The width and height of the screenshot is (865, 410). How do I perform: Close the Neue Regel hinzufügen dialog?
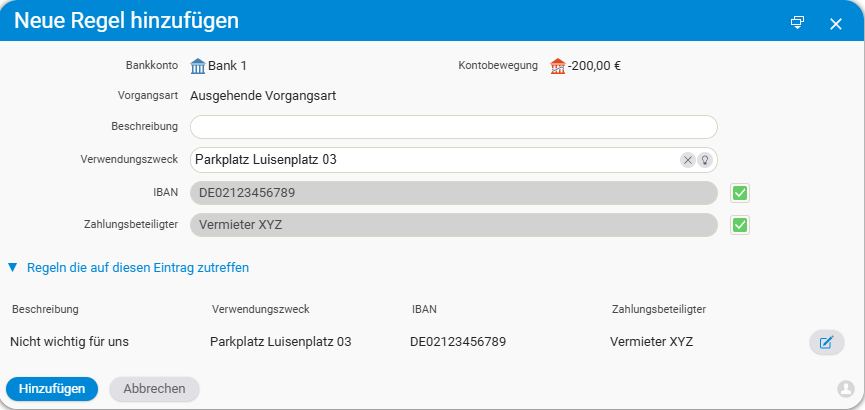[x=836, y=23]
